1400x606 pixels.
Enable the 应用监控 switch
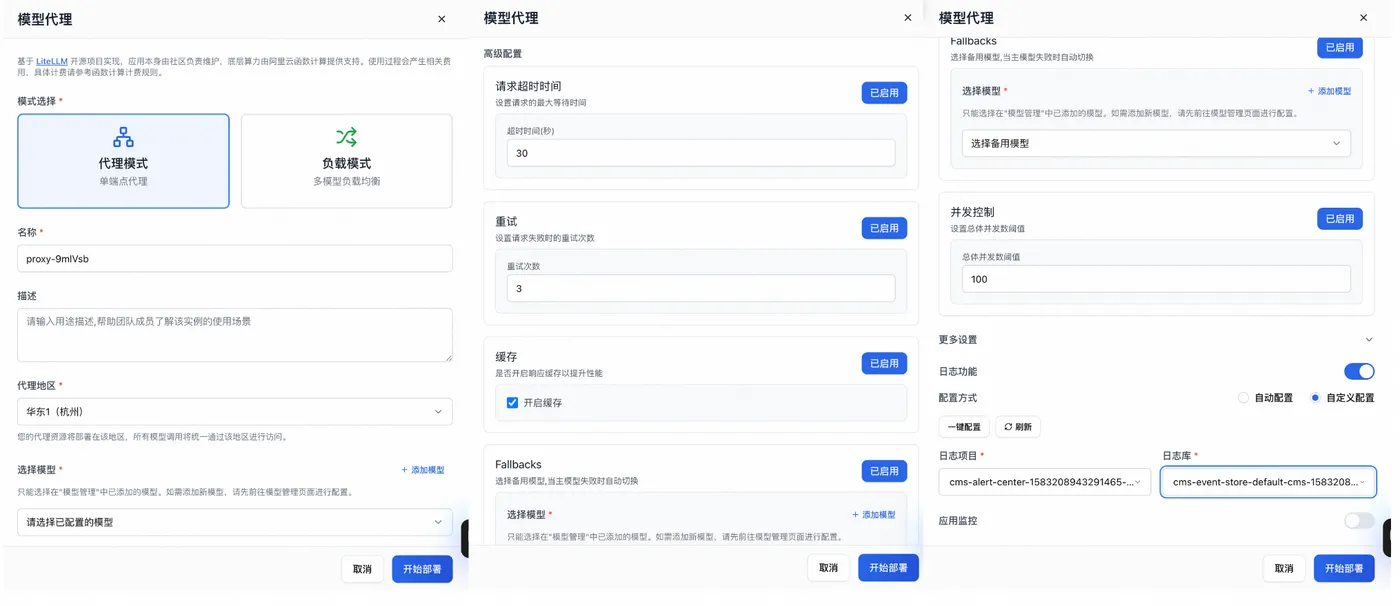click(1359, 521)
